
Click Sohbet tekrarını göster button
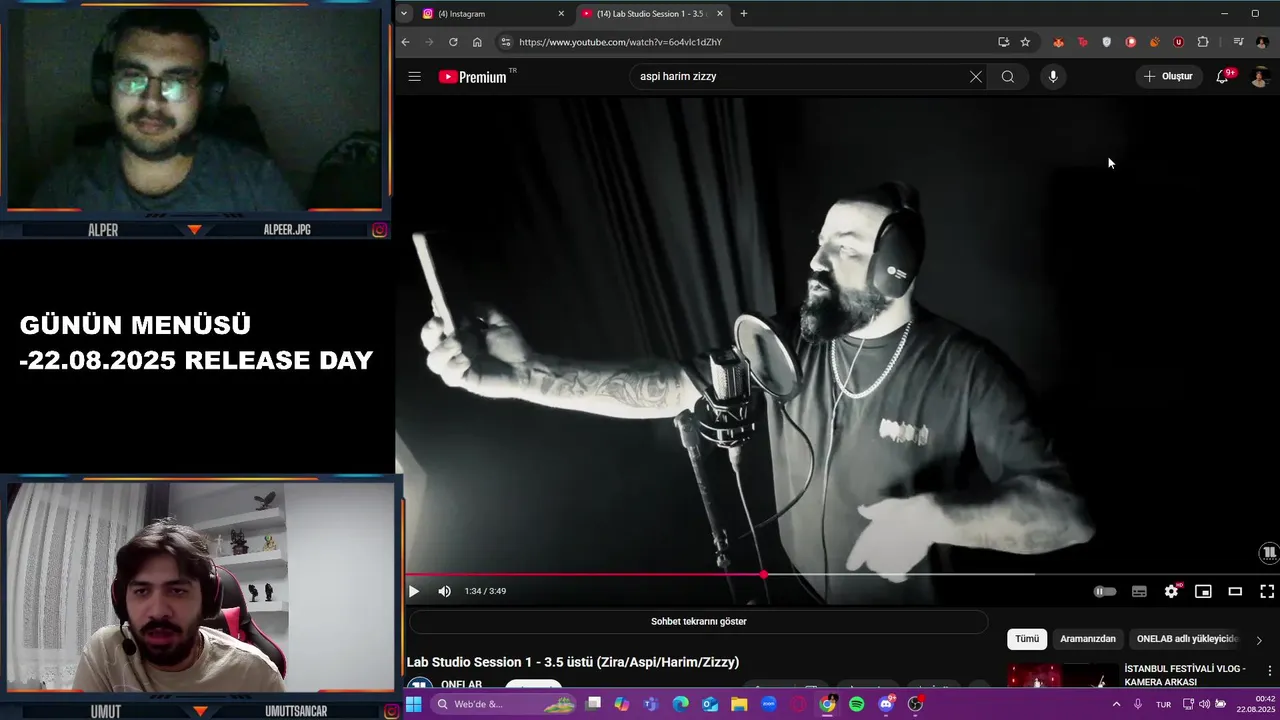(698, 621)
